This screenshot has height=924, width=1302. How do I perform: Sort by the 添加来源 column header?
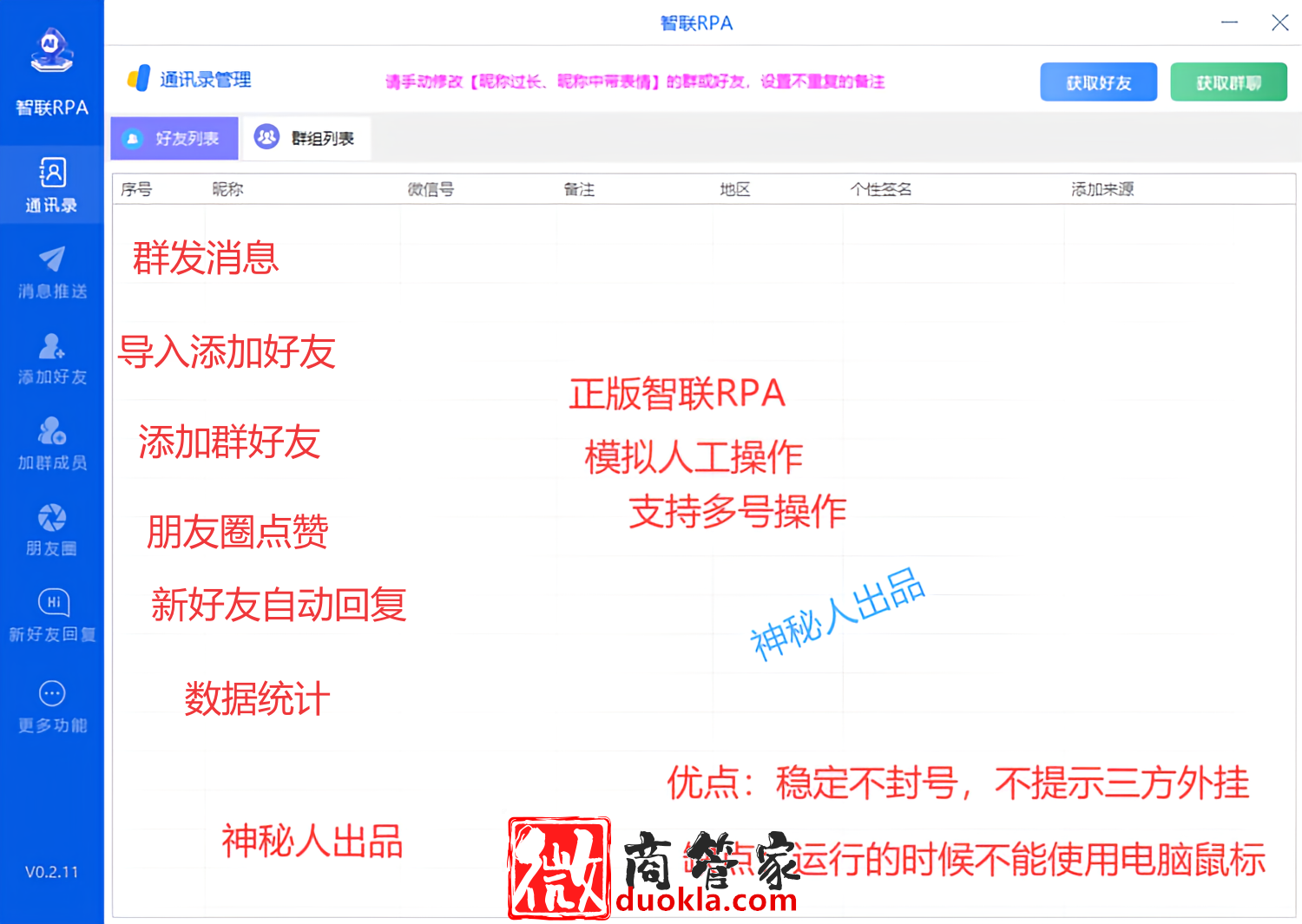pyautogui.click(x=1102, y=189)
